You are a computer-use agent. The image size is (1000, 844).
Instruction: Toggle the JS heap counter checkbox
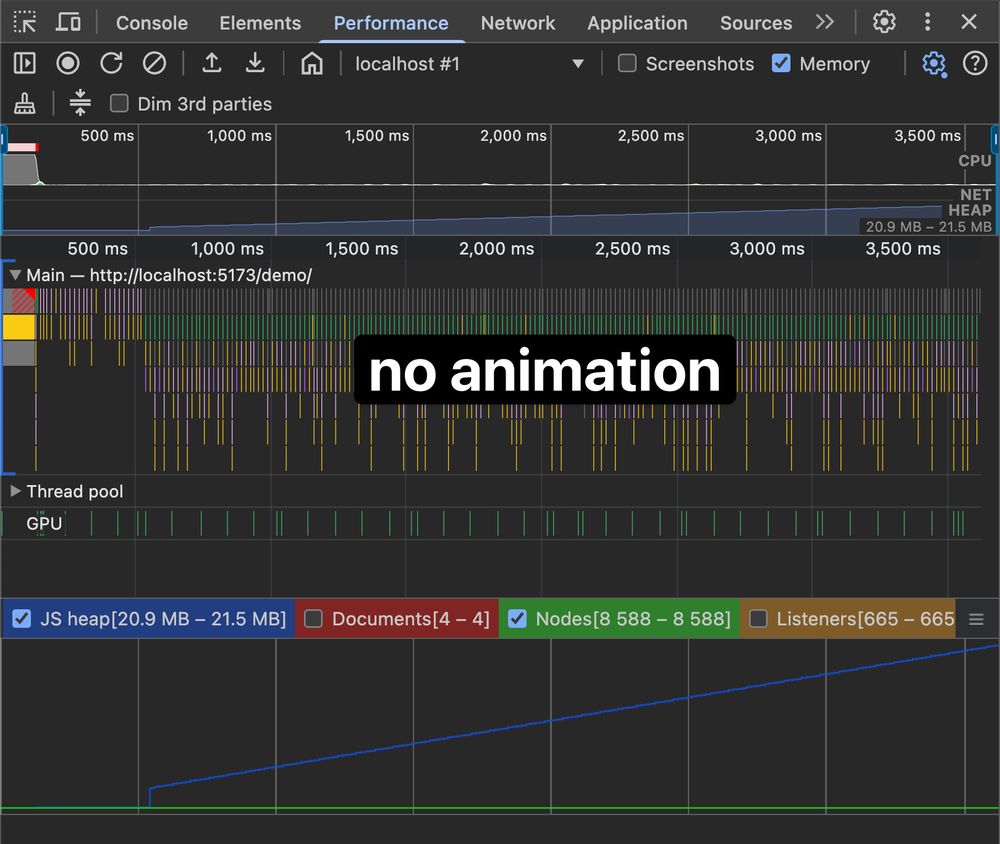coord(22,618)
